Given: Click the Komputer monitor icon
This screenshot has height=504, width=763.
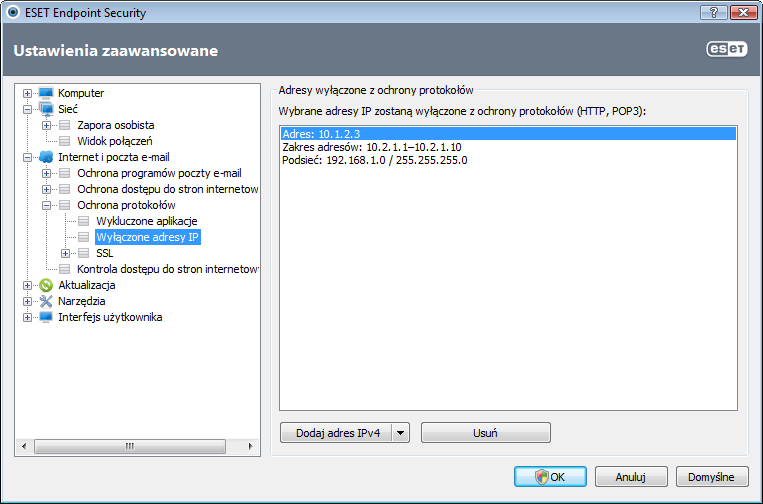Looking at the screenshot, I should pyautogui.click(x=46, y=93).
